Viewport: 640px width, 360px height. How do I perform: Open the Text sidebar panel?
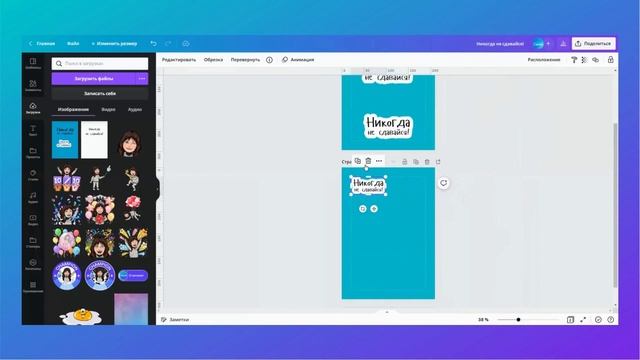click(33, 130)
